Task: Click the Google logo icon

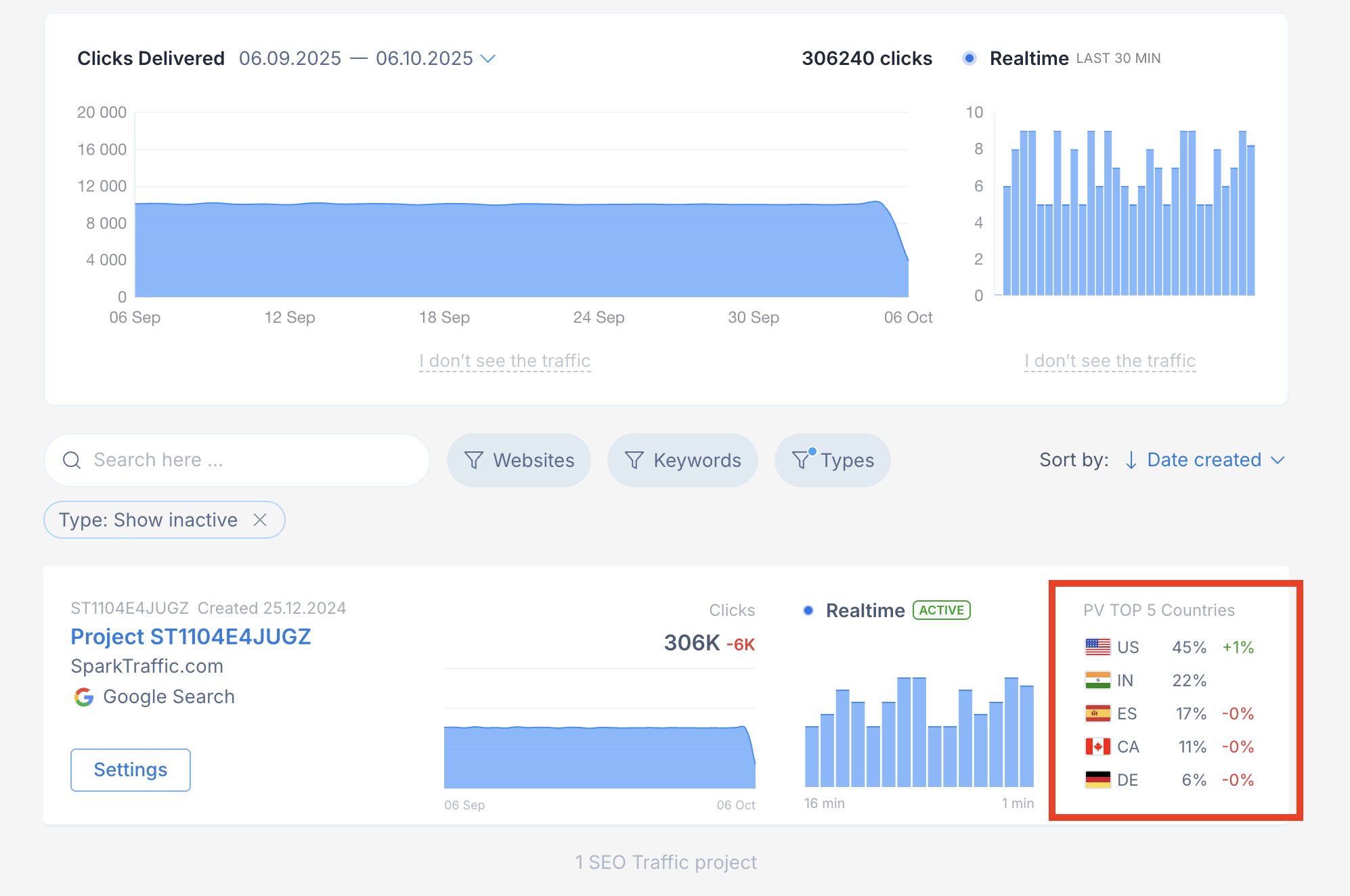Action: pos(84,697)
